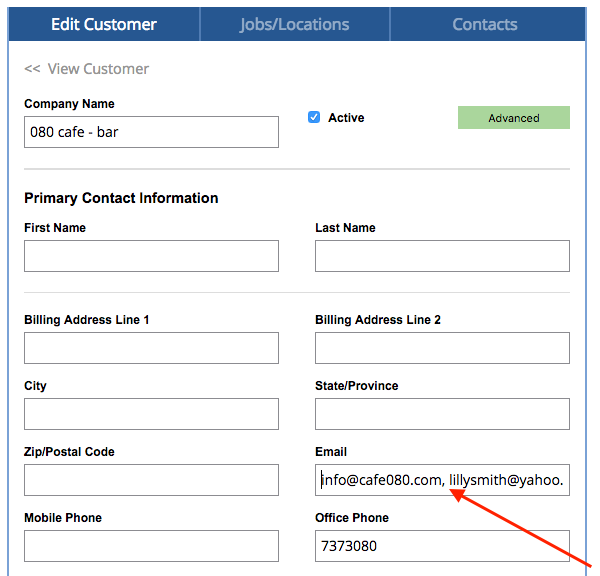Click the green Advanced button
This screenshot has width=600, height=576.
point(513,118)
